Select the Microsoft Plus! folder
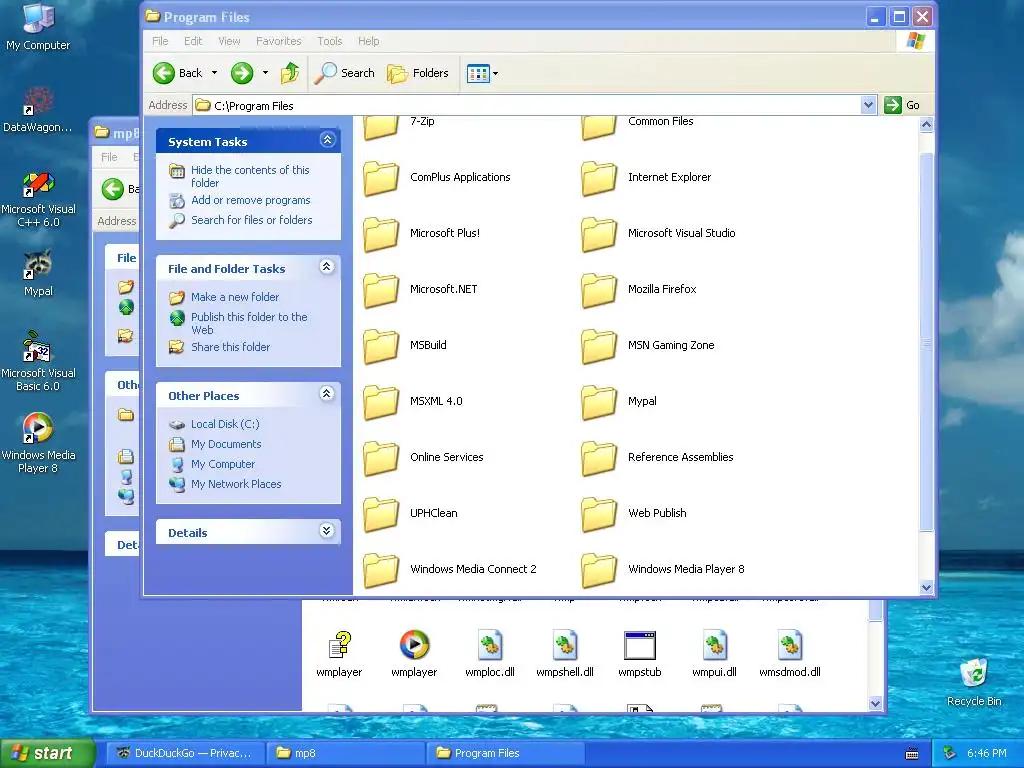 [x=421, y=234]
